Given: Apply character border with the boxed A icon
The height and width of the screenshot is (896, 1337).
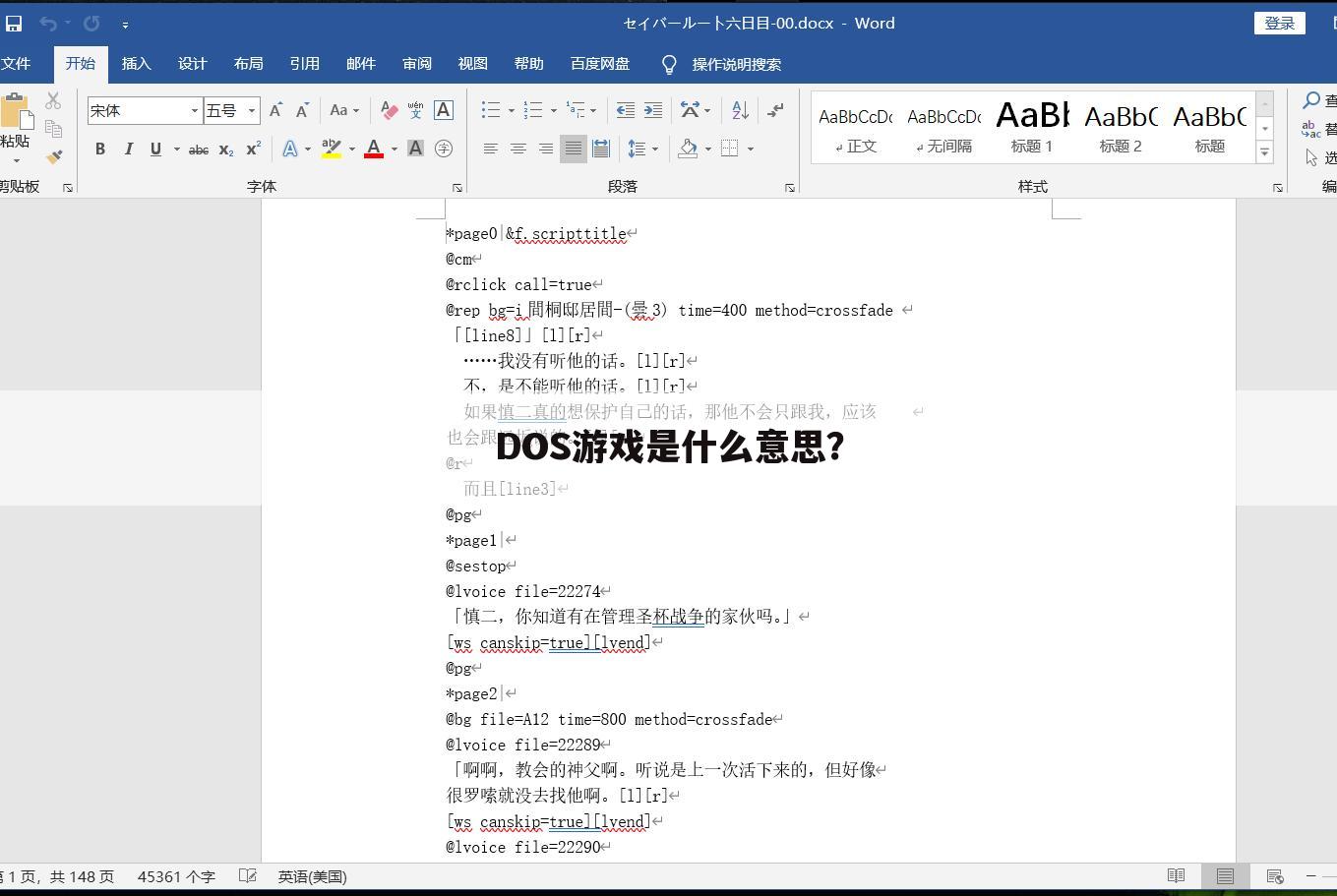Looking at the screenshot, I should point(443,111).
